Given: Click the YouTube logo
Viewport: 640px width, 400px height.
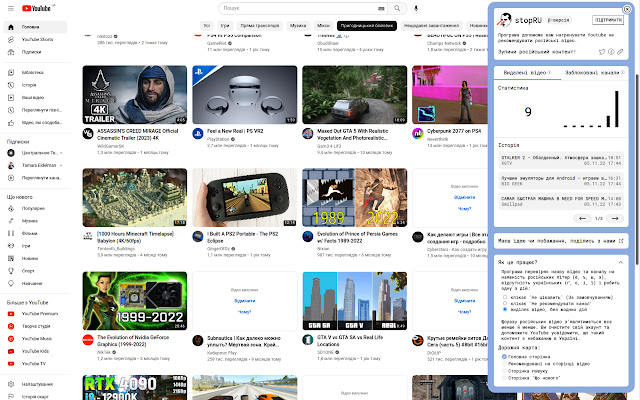Looking at the screenshot, I should pyautogui.click(x=36, y=8).
